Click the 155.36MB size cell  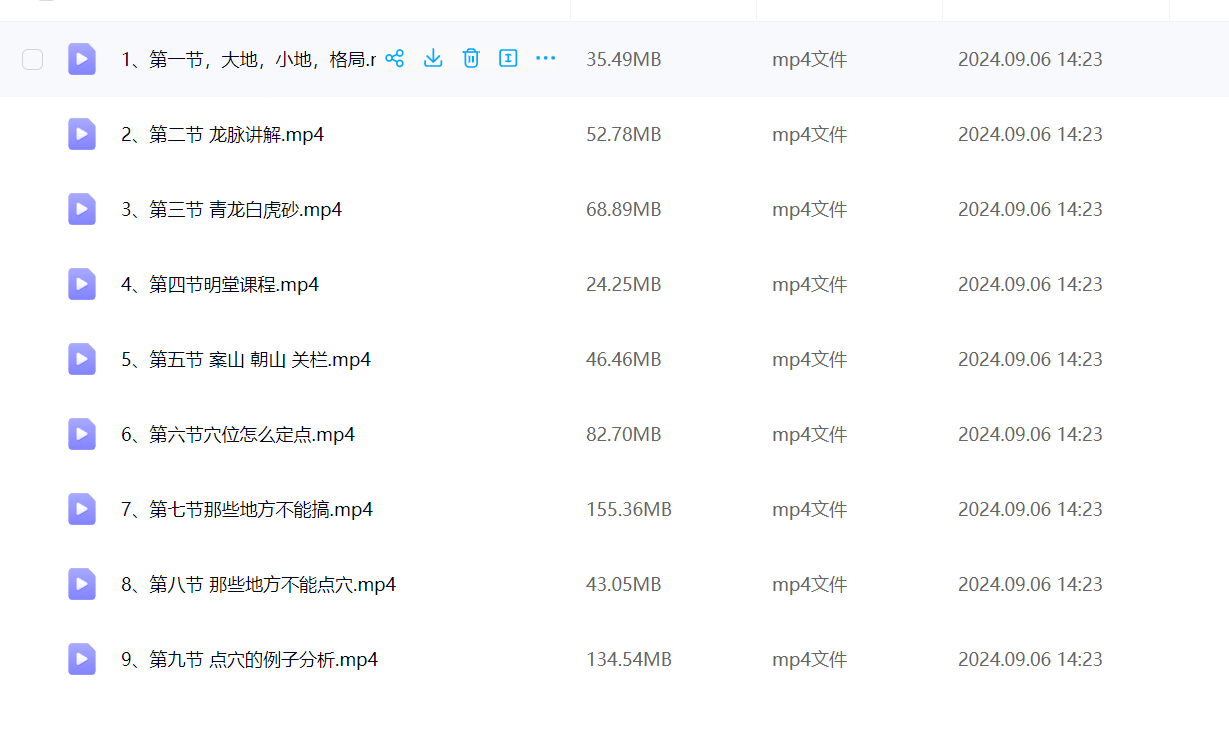pyautogui.click(x=628, y=509)
